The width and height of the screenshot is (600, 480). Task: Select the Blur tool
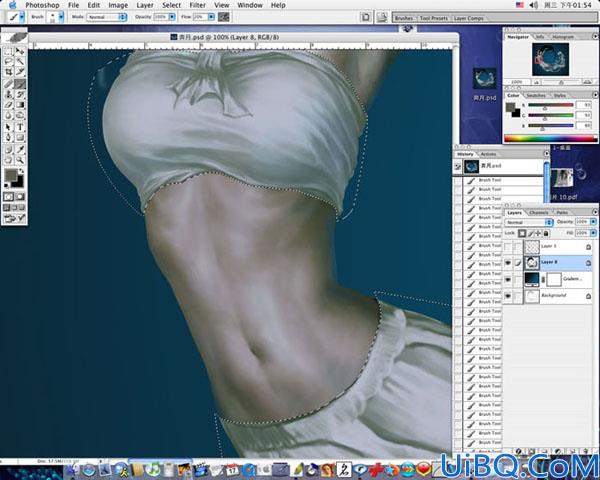click(x=8, y=115)
